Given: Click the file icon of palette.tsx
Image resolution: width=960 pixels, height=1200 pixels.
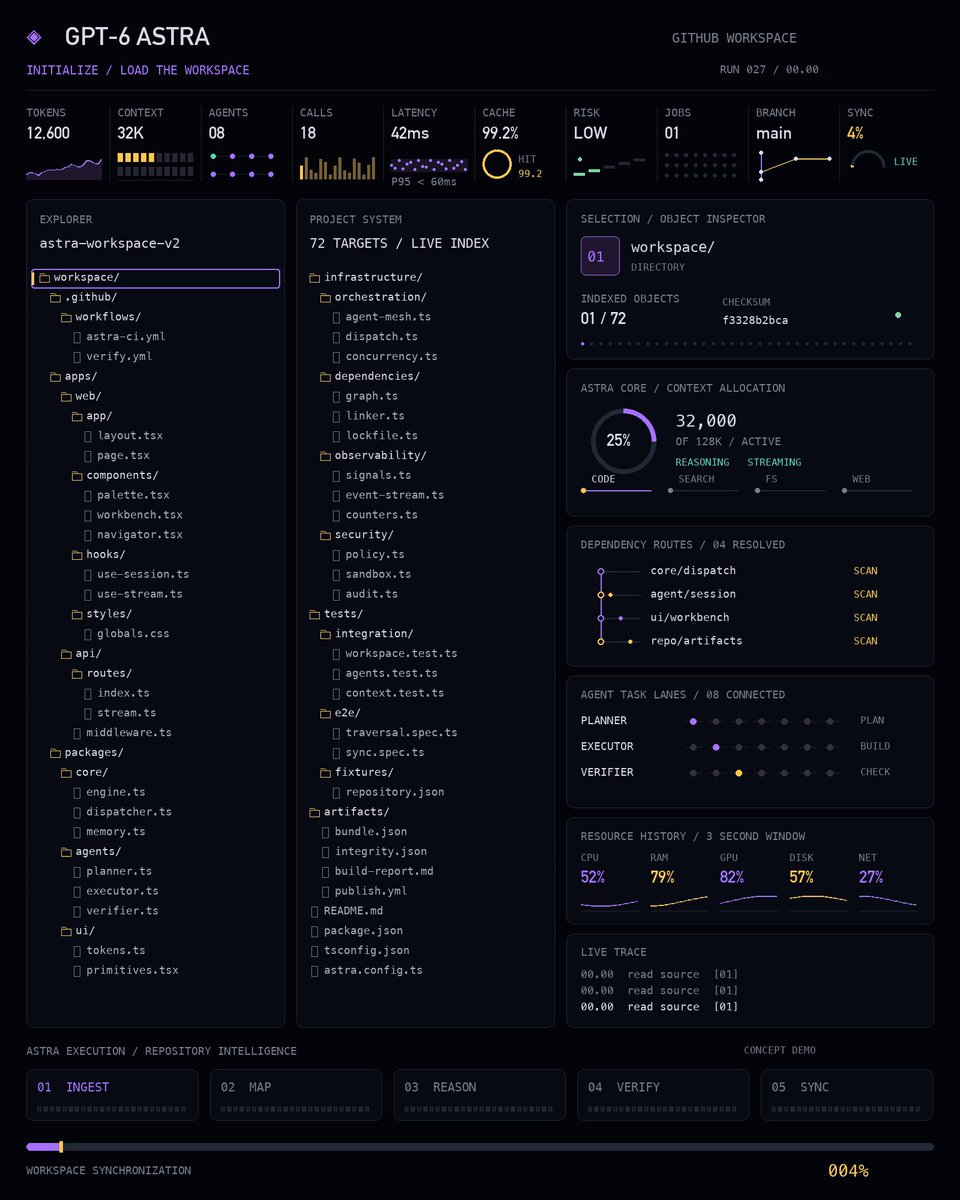Looking at the screenshot, I should coord(88,495).
